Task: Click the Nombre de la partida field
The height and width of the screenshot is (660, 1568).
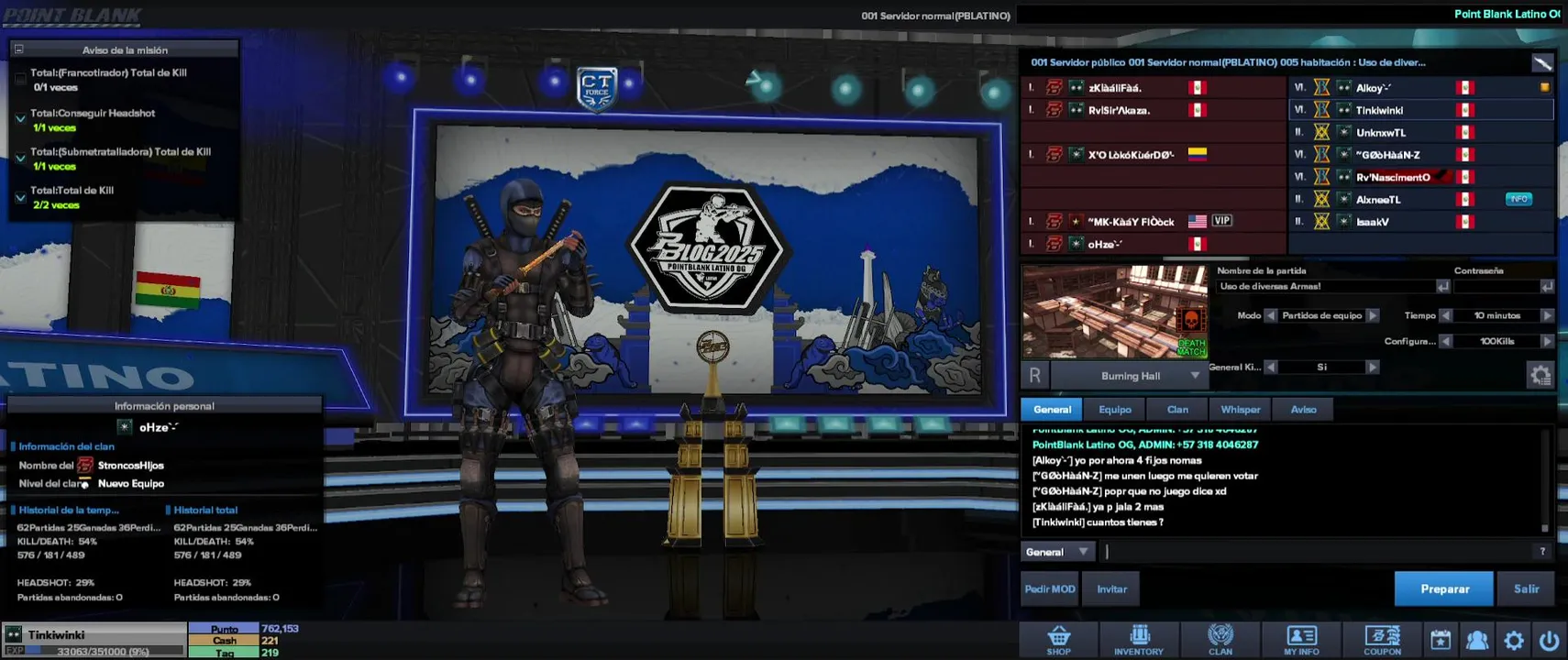Action: coord(1326,287)
